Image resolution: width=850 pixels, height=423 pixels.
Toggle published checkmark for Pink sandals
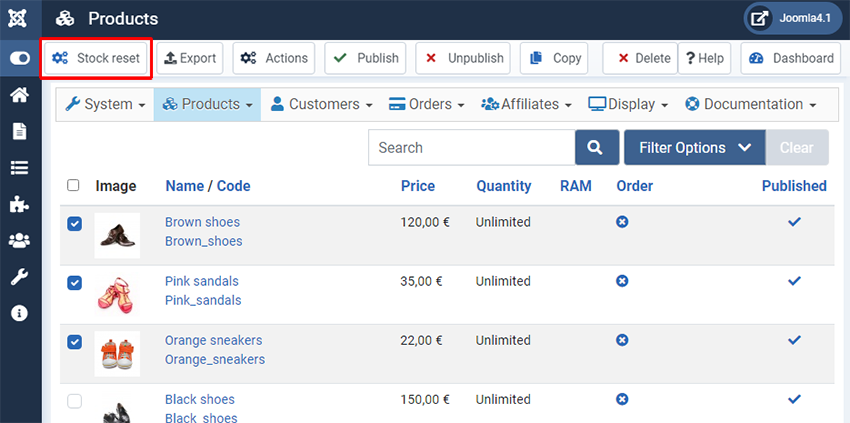(795, 280)
